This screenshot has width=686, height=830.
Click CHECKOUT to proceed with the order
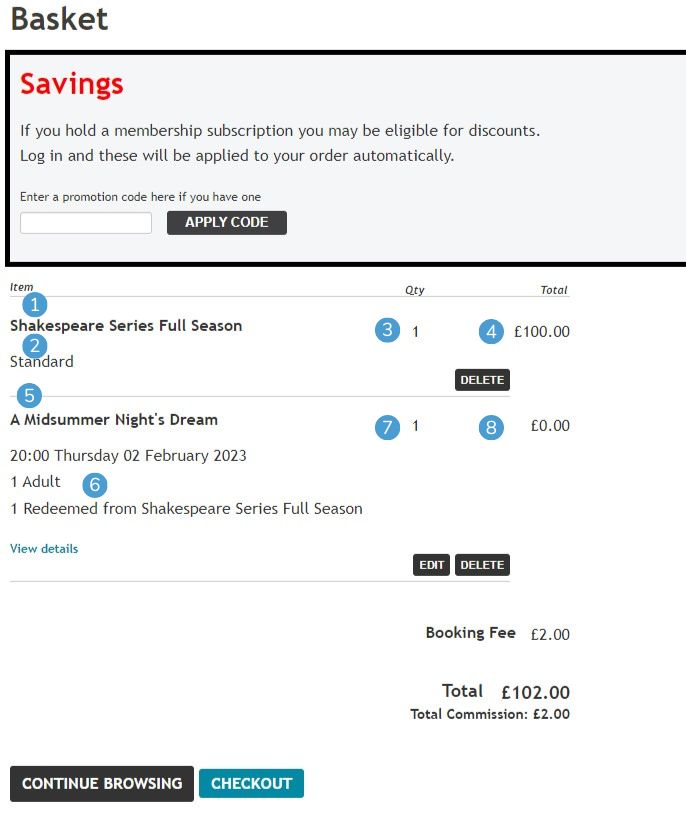pyautogui.click(x=251, y=783)
